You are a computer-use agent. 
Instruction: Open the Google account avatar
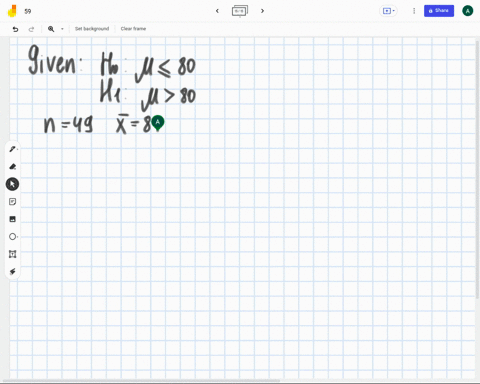467,11
